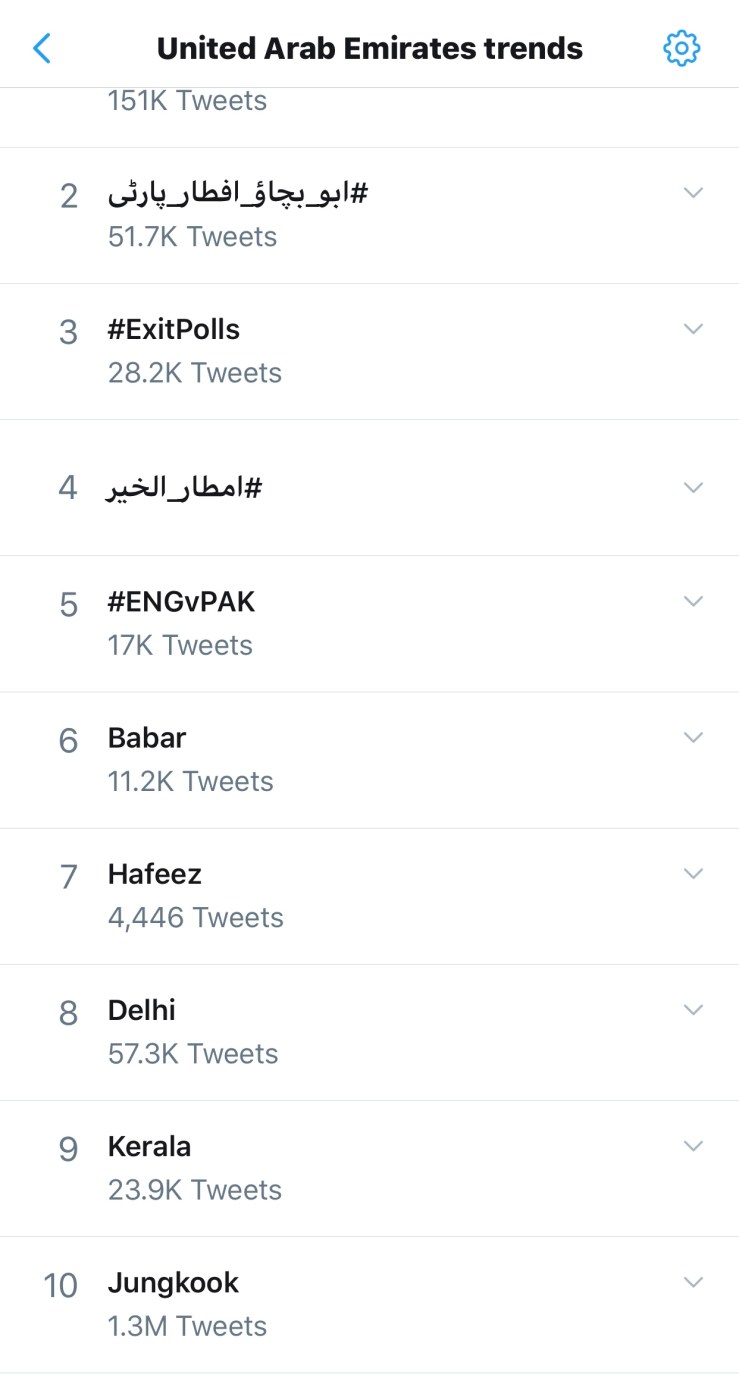Screen dimensions: 739x1378
Task: Expand chevron next to #ENGvPAK
Action: click(693, 600)
